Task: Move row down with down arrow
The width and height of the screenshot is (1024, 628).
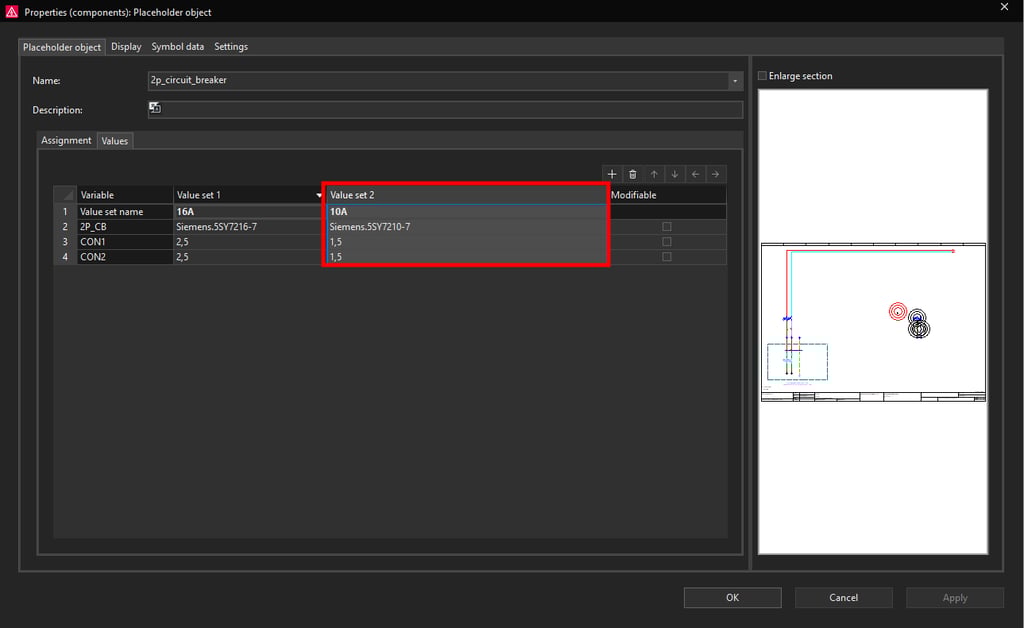Action: (675, 174)
